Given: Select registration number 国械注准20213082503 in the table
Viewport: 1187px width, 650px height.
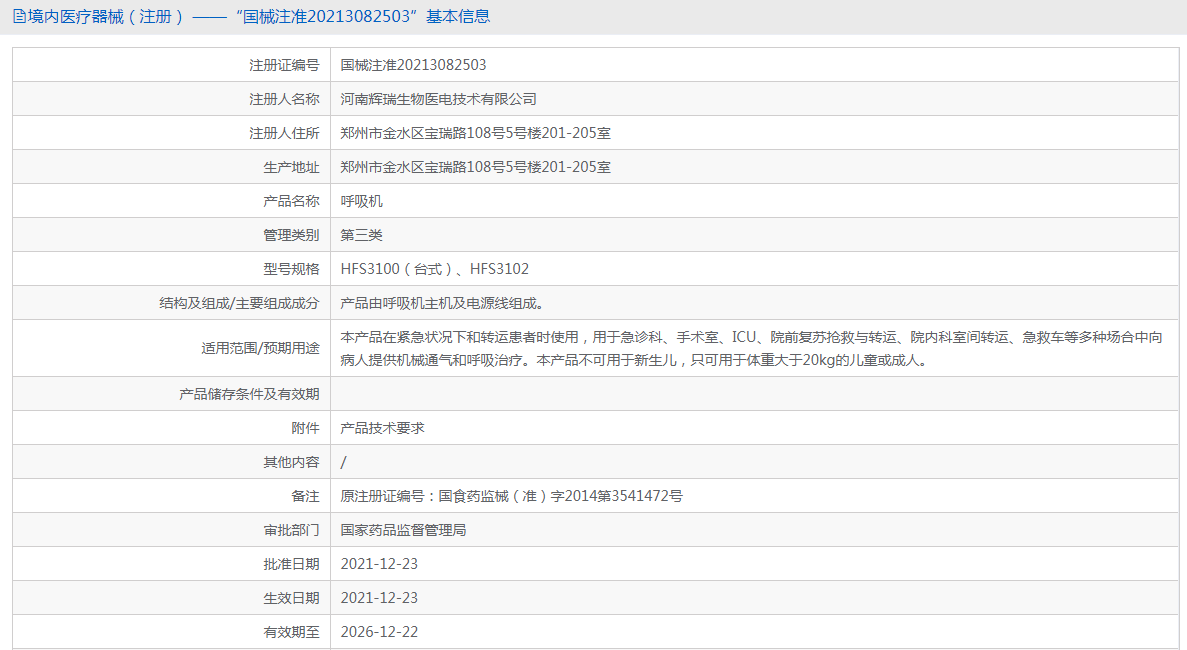Looking at the screenshot, I should [413, 65].
